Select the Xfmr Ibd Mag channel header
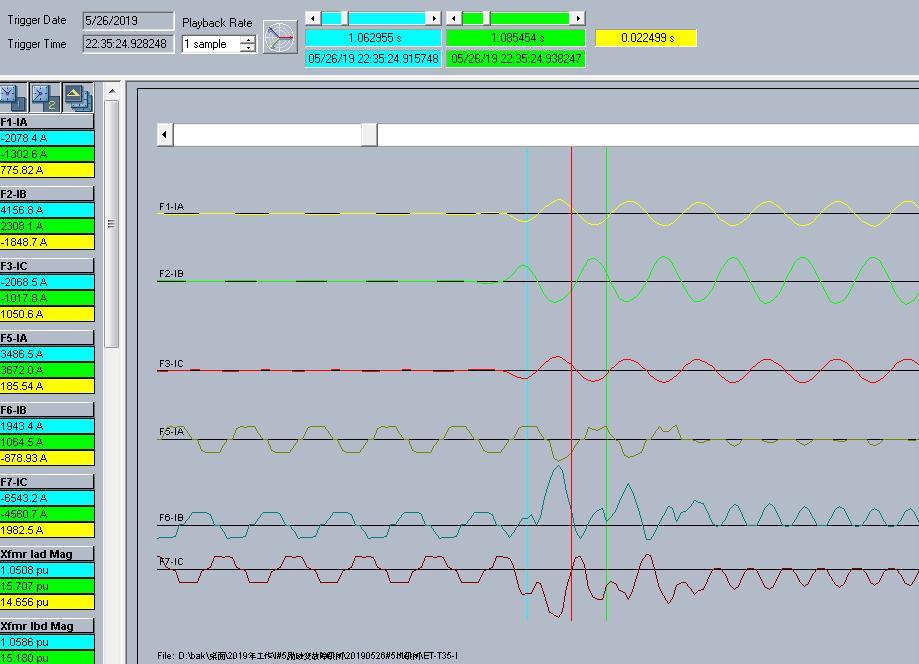Screen dimensions: 919x664 47,626
